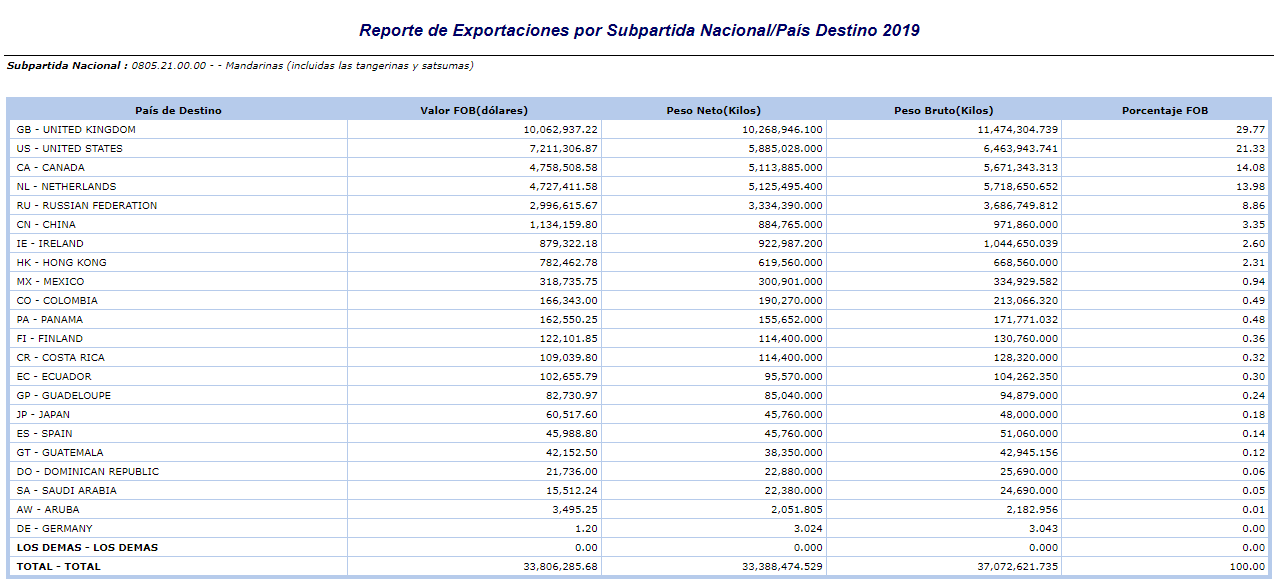Click the LOS DEMAS - LOS DEMAS row
This screenshot has width=1287, height=581.
(x=640, y=548)
